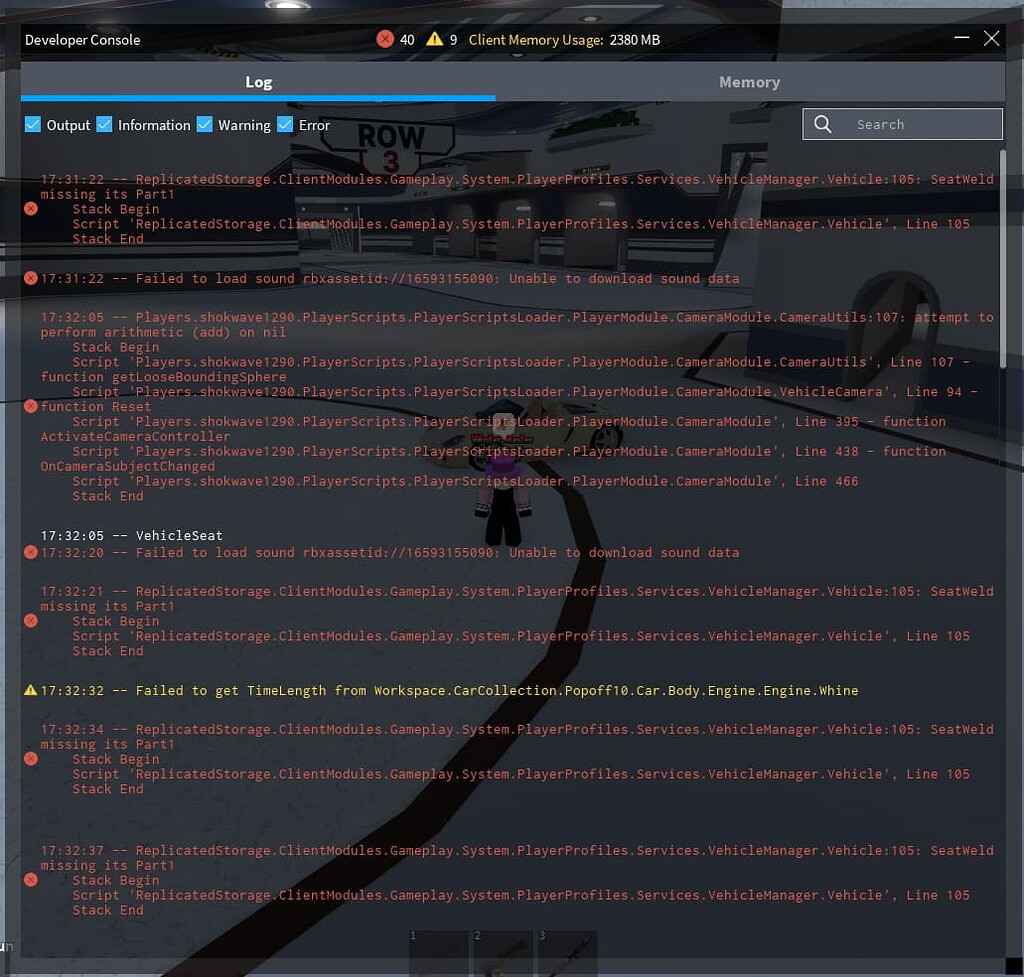Select hotbar slot 1 at the bottom
The height and width of the screenshot is (977, 1024).
coord(439,953)
